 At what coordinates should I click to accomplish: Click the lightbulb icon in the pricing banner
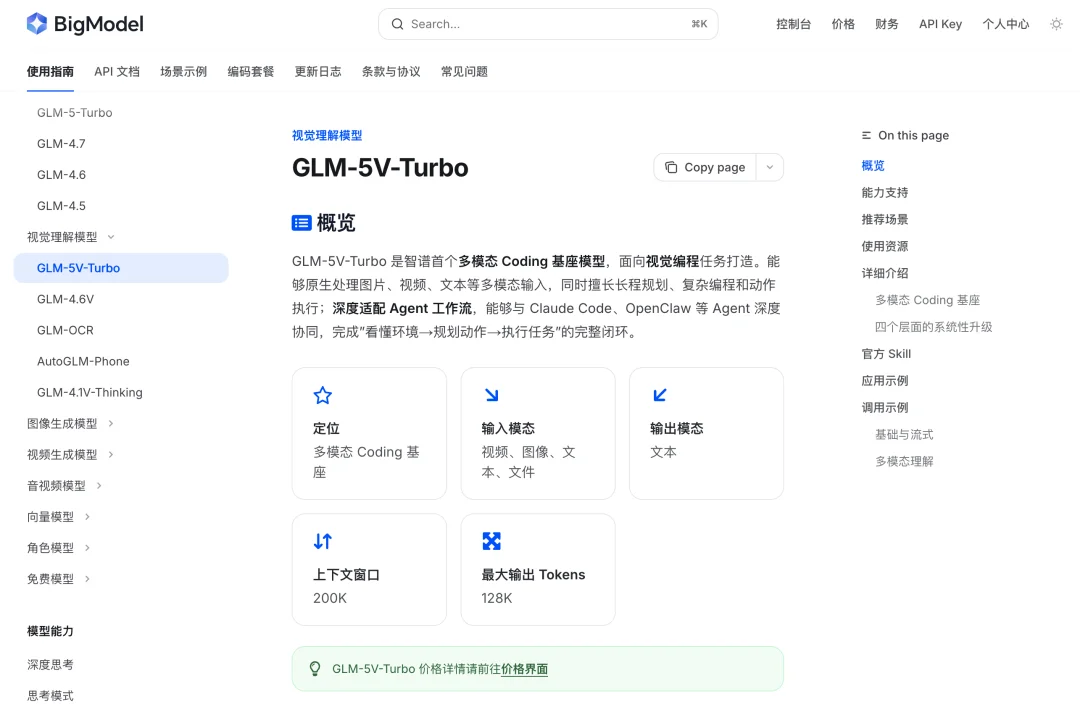click(x=315, y=668)
